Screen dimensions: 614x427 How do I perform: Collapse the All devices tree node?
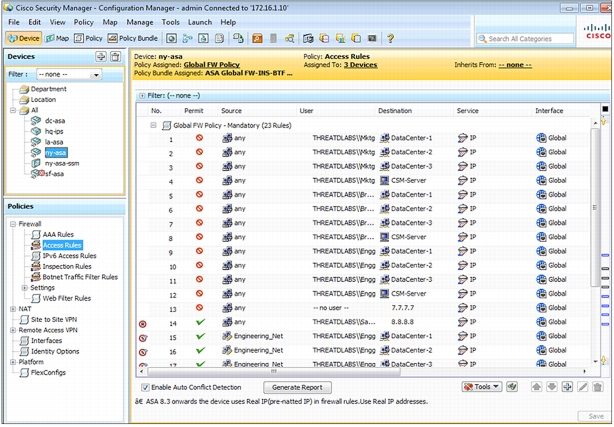coord(13,110)
